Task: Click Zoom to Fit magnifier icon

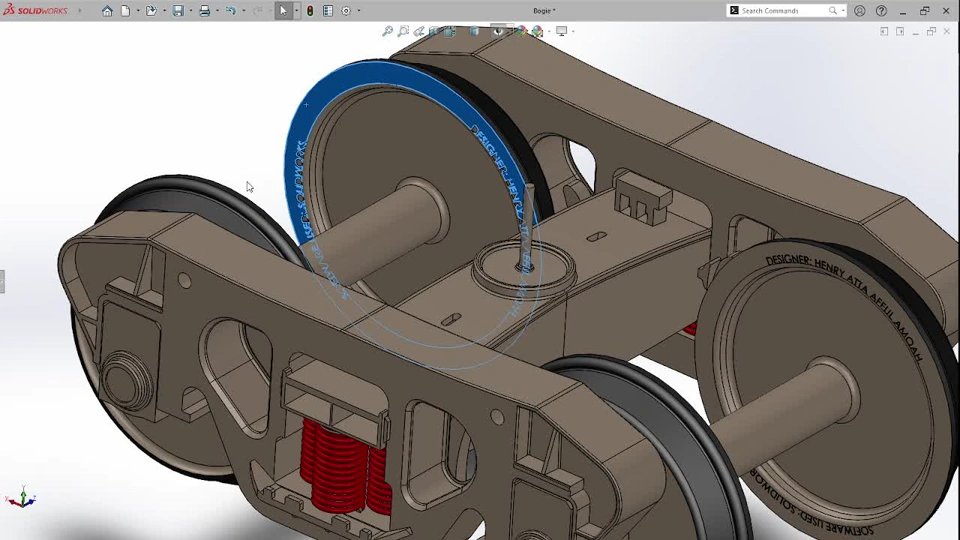Action: (x=387, y=31)
